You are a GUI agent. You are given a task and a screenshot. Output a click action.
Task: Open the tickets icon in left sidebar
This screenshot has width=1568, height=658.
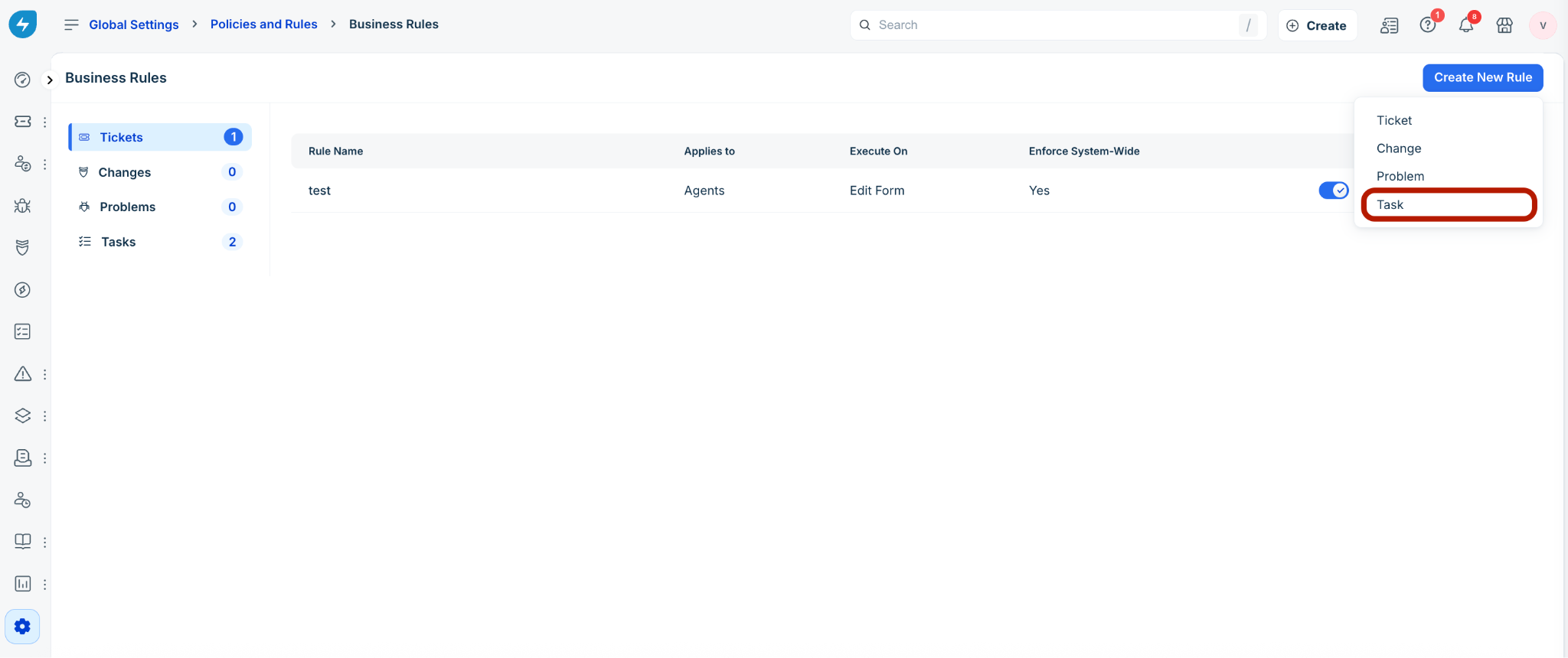(x=22, y=122)
